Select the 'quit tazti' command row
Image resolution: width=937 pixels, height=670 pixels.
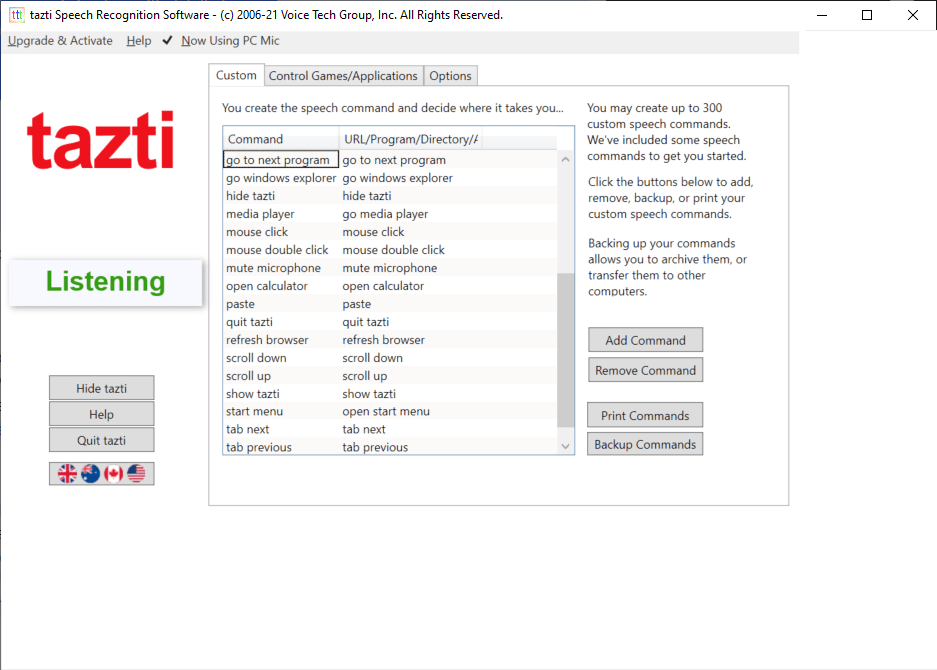coord(390,322)
